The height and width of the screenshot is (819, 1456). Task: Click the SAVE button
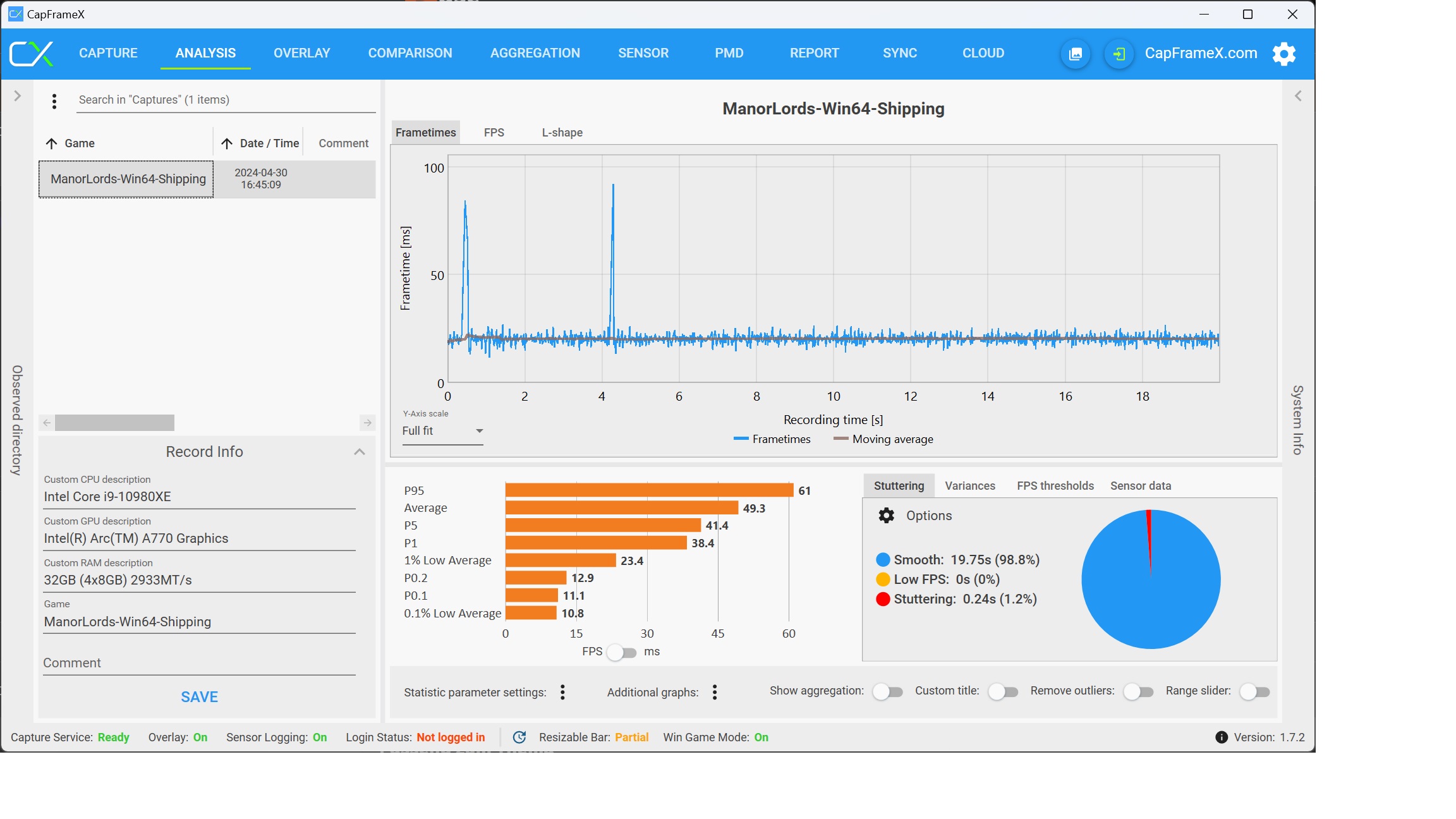point(199,697)
